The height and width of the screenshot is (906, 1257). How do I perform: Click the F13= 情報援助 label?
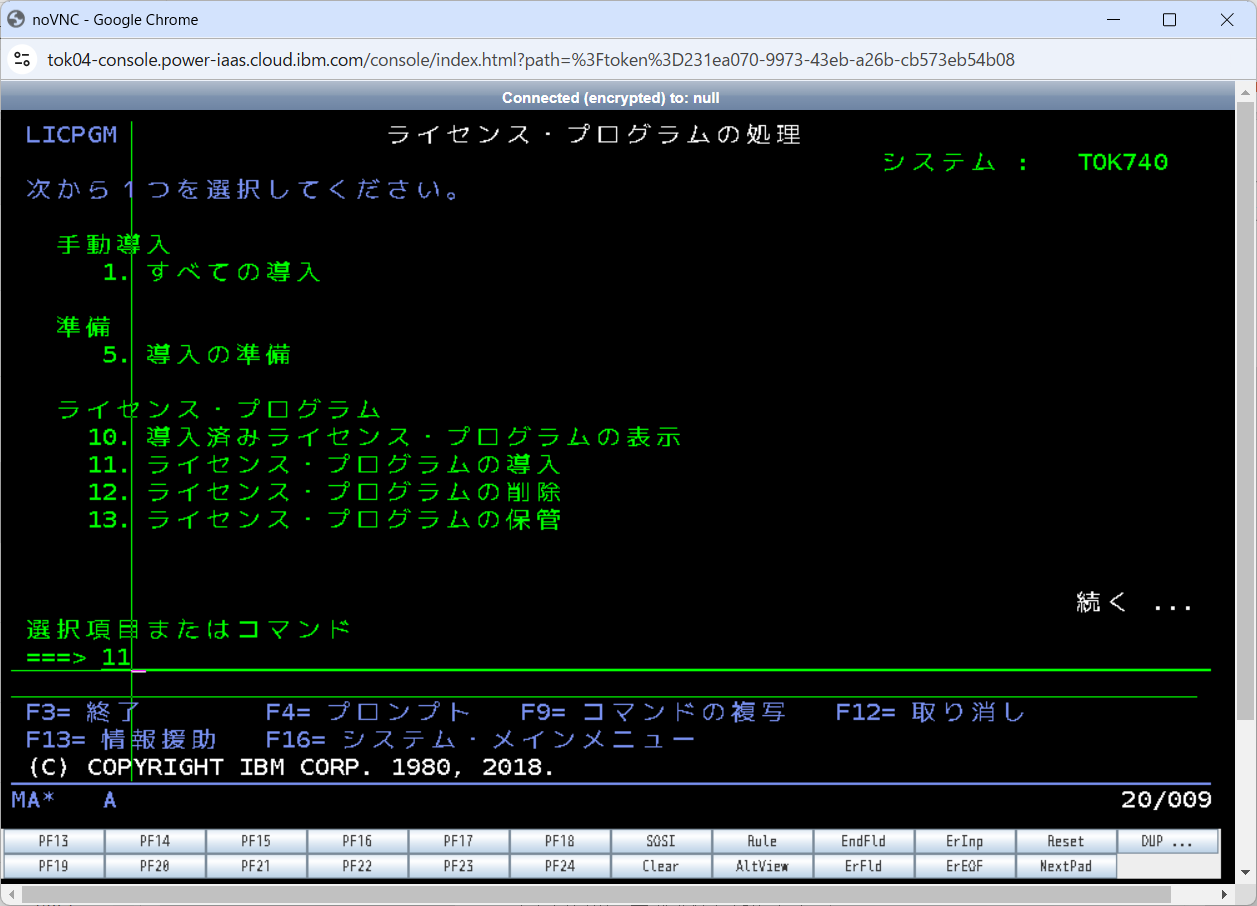tap(121, 740)
